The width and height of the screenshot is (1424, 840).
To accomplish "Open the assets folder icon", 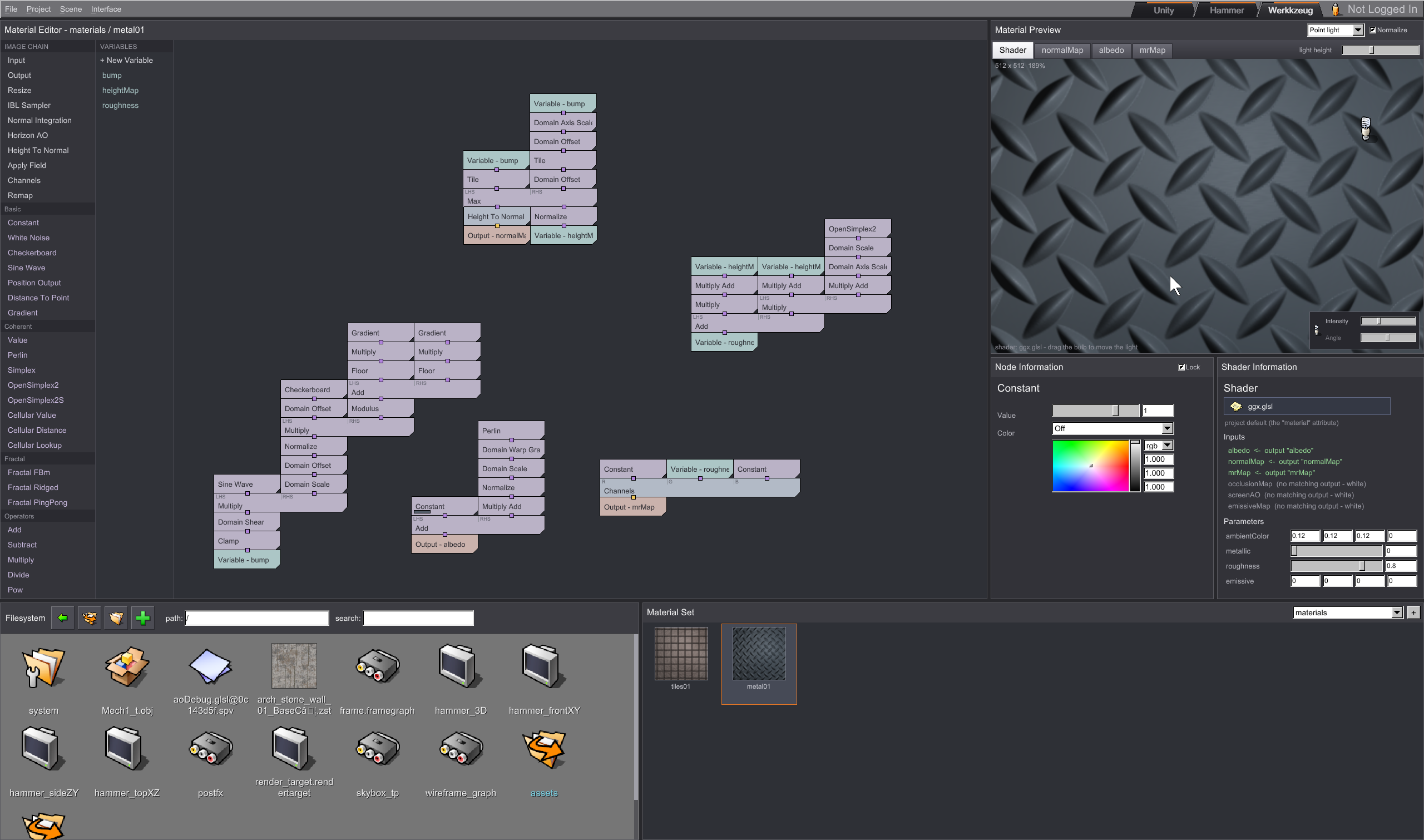I will [545, 750].
